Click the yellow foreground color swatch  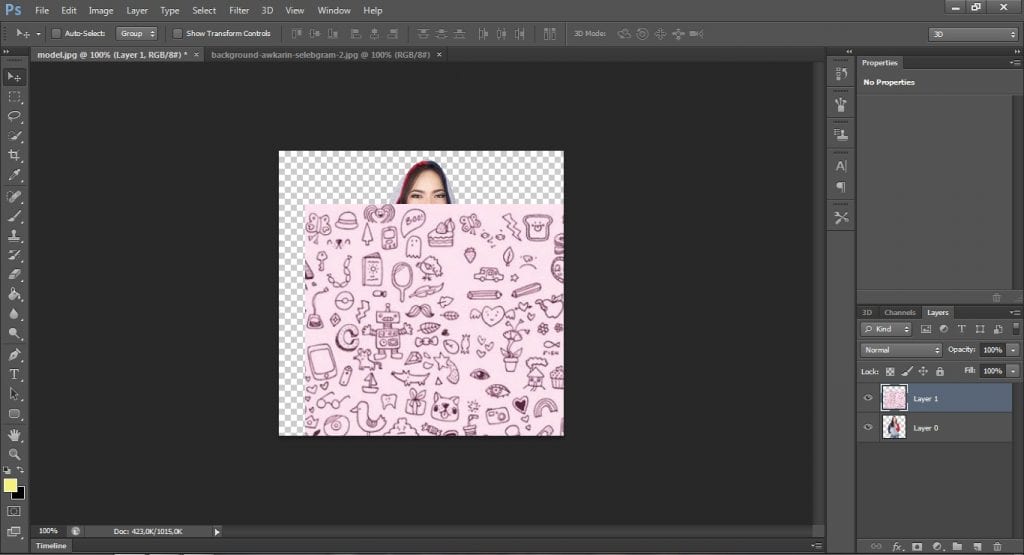tap(10, 485)
